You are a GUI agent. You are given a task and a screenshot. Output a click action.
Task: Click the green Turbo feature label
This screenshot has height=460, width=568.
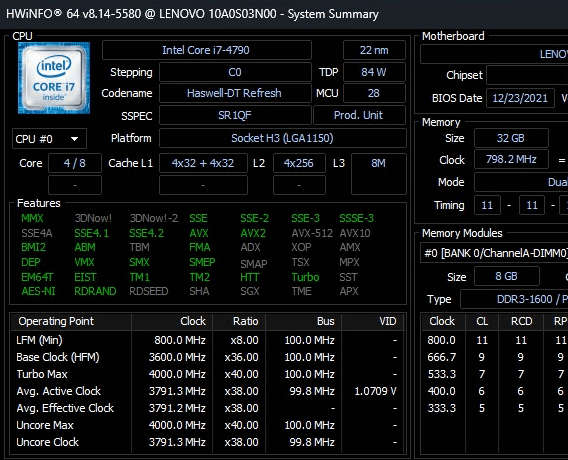coord(305,277)
